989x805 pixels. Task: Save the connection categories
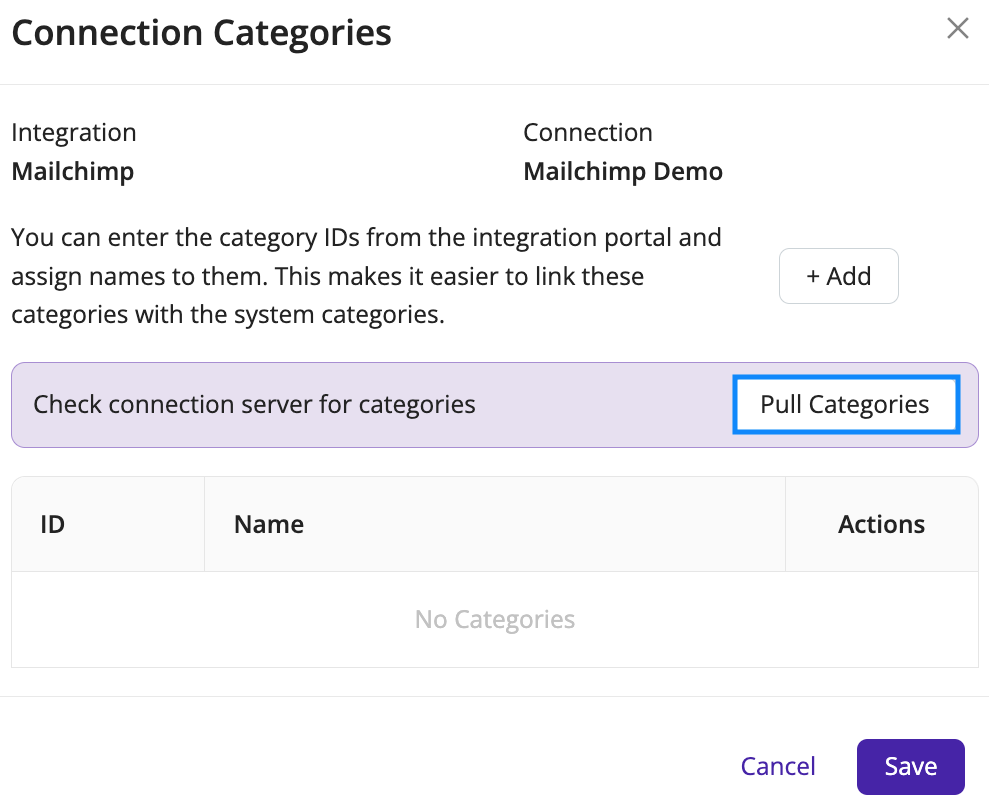910,767
